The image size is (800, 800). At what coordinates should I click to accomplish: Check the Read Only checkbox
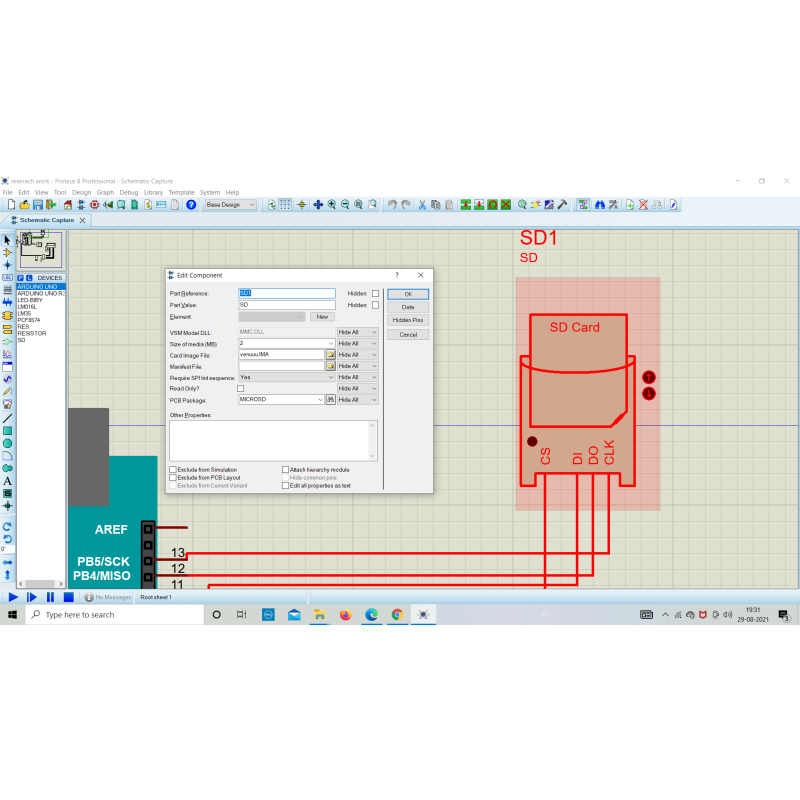click(x=240, y=388)
